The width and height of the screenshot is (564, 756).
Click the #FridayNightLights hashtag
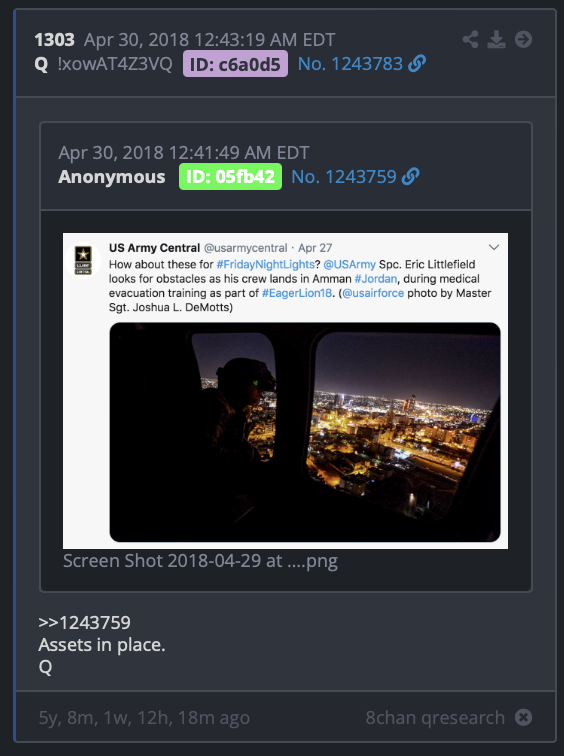[266, 264]
